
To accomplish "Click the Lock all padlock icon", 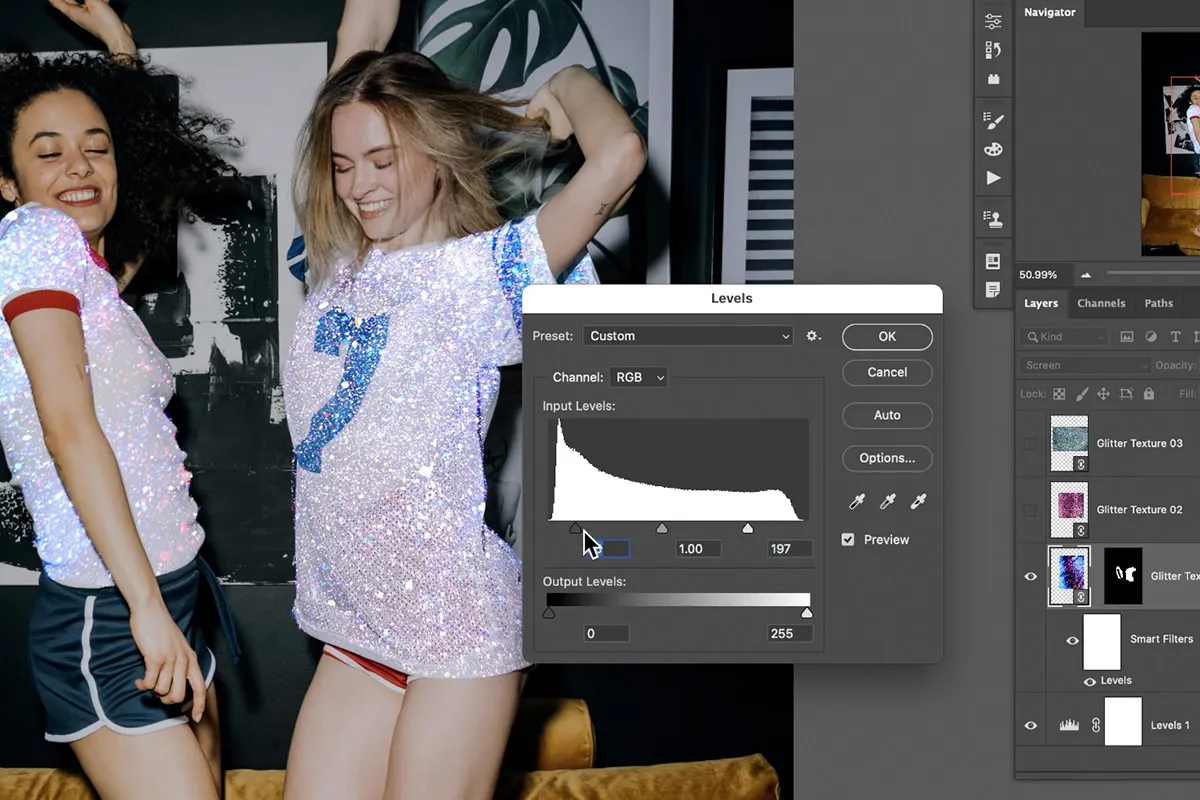I will tap(1149, 394).
